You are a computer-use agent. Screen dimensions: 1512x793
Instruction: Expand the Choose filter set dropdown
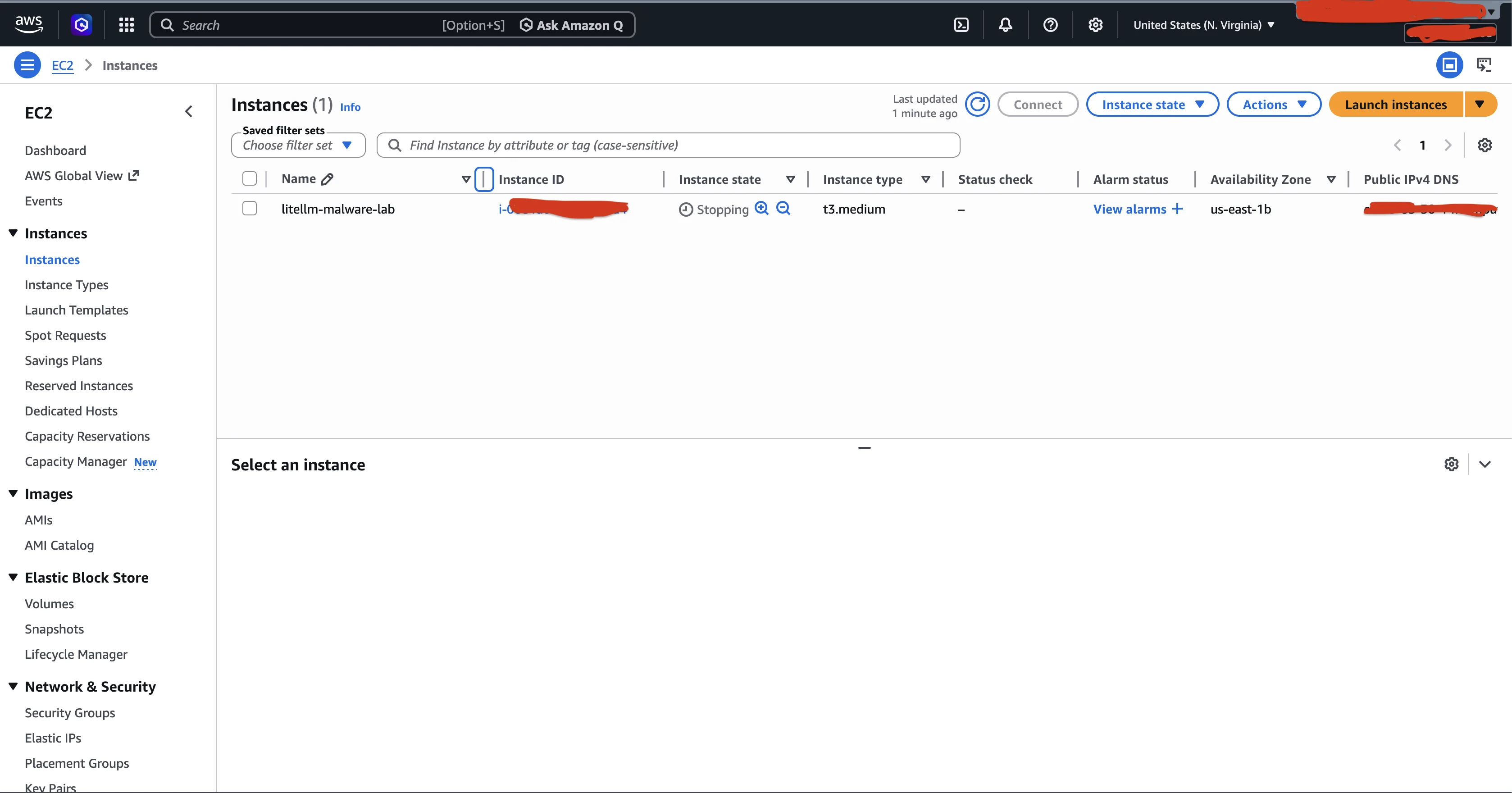click(298, 145)
